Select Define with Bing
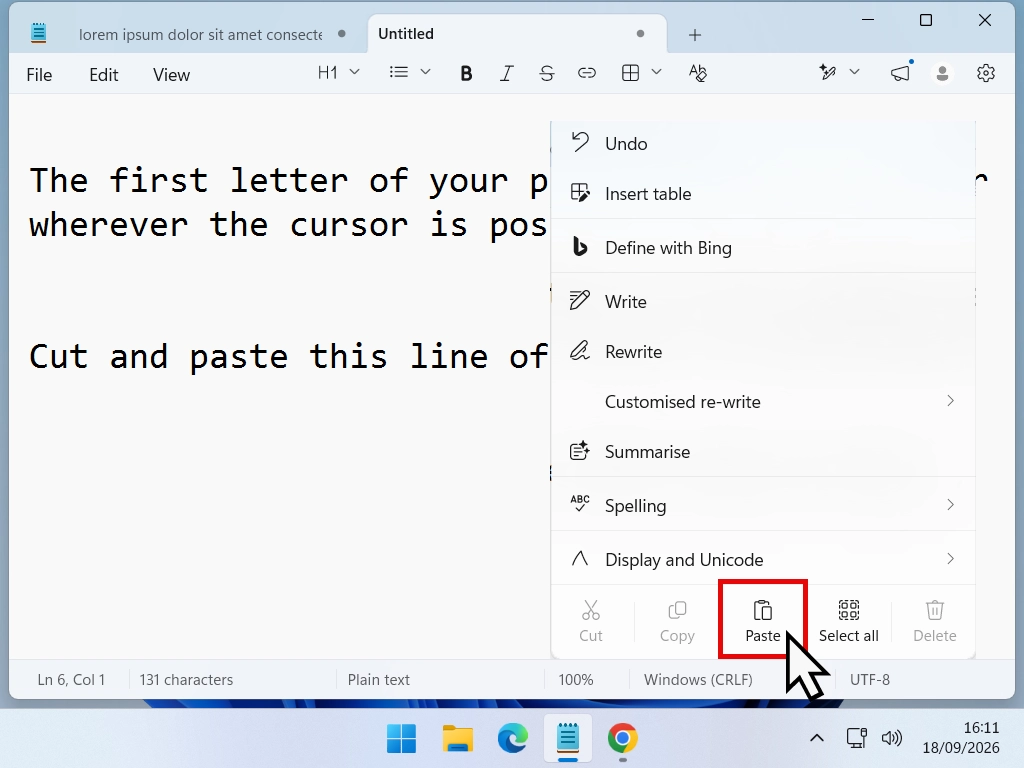Image resolution: width=1024 pixels, height=768 pixels. tap(763, 248)
